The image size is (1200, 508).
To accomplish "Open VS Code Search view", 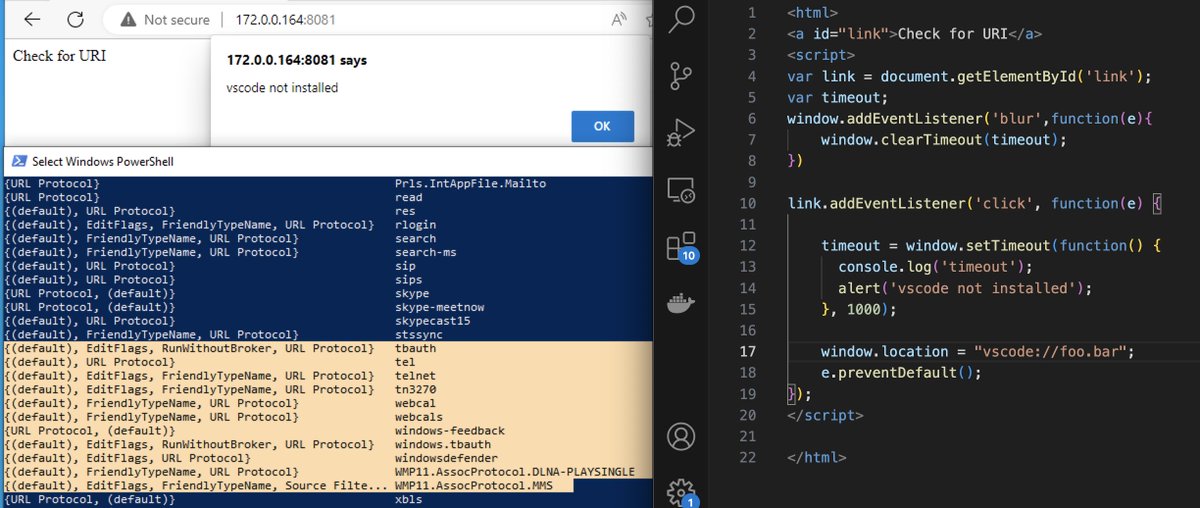I will [681, 17].
